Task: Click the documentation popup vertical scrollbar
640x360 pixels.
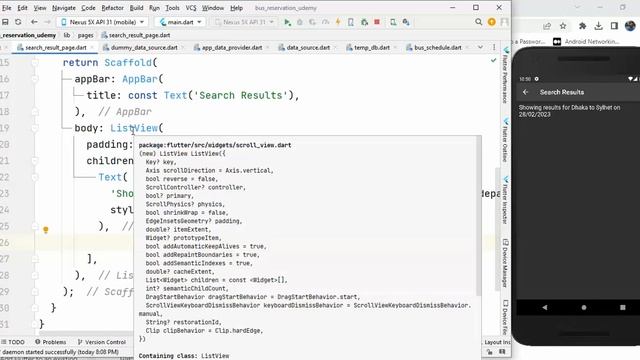Action: click(478, 215)
